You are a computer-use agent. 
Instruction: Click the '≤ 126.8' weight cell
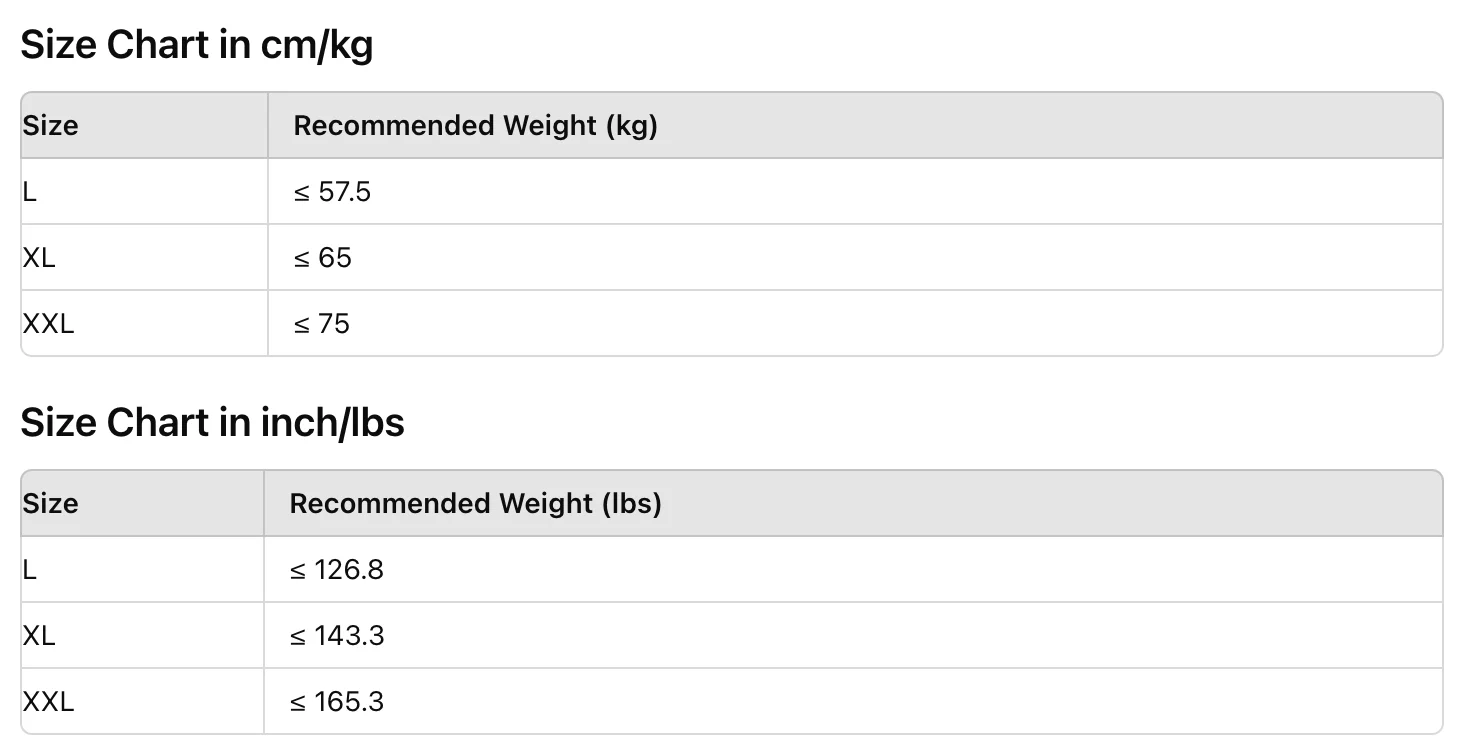[336, 570]
